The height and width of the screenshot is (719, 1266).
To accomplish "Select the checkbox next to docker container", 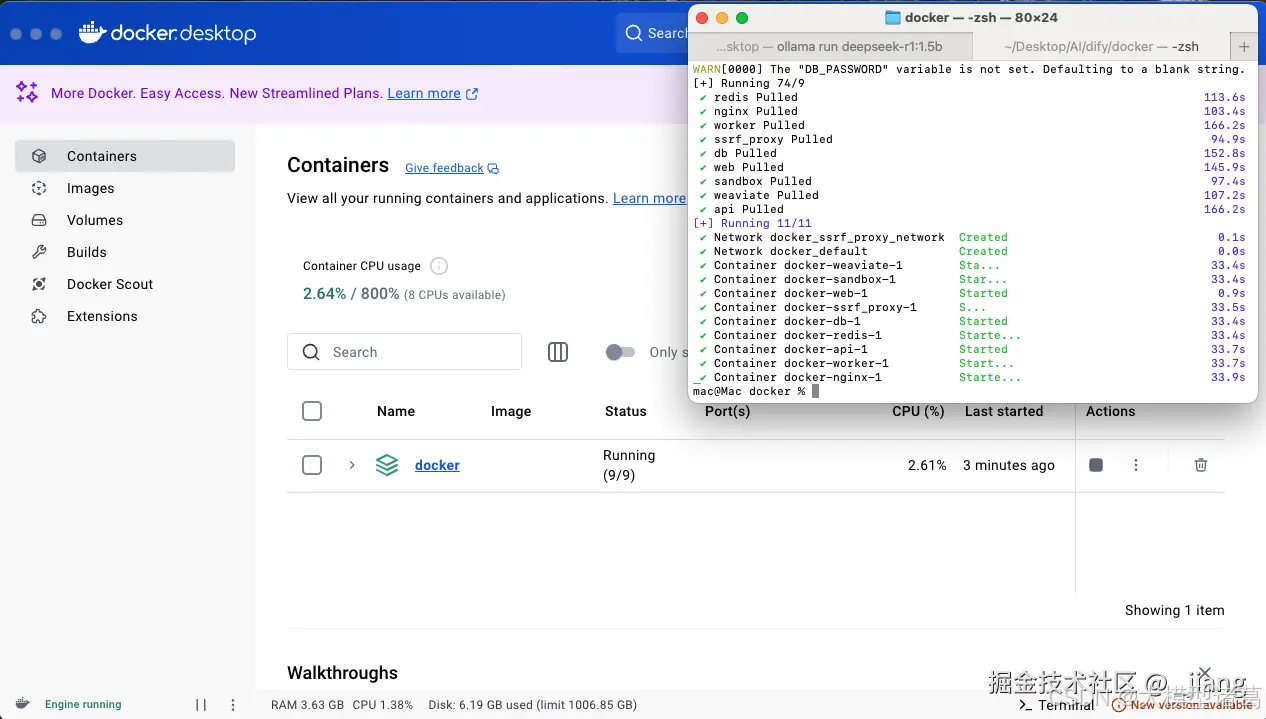I will [x=312, y=465].
